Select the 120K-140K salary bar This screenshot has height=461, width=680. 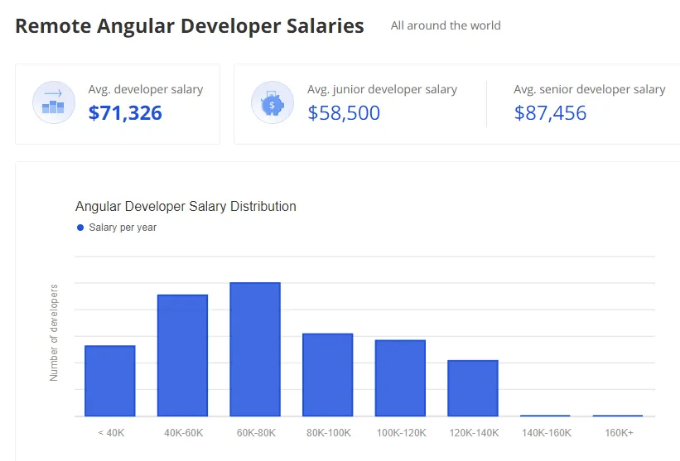(473, 388)
